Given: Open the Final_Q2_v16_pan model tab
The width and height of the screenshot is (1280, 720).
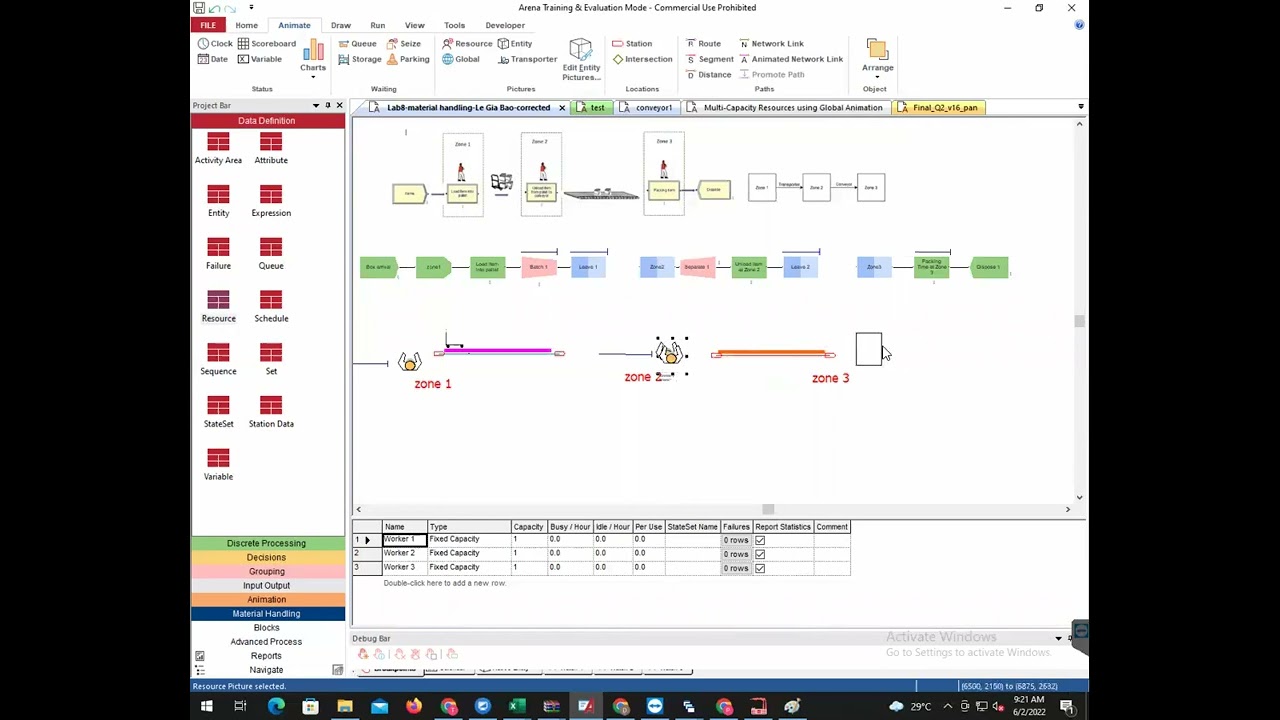Looking at the screenshot, I should point(938,107).
